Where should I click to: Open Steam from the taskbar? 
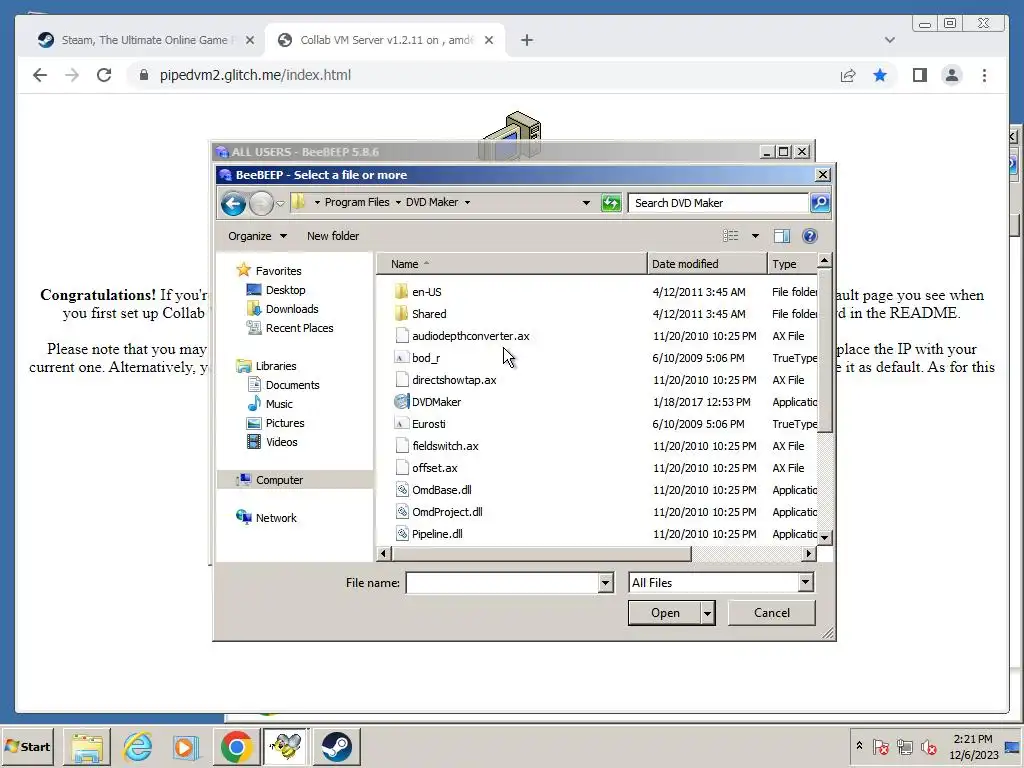click(337, 746)
